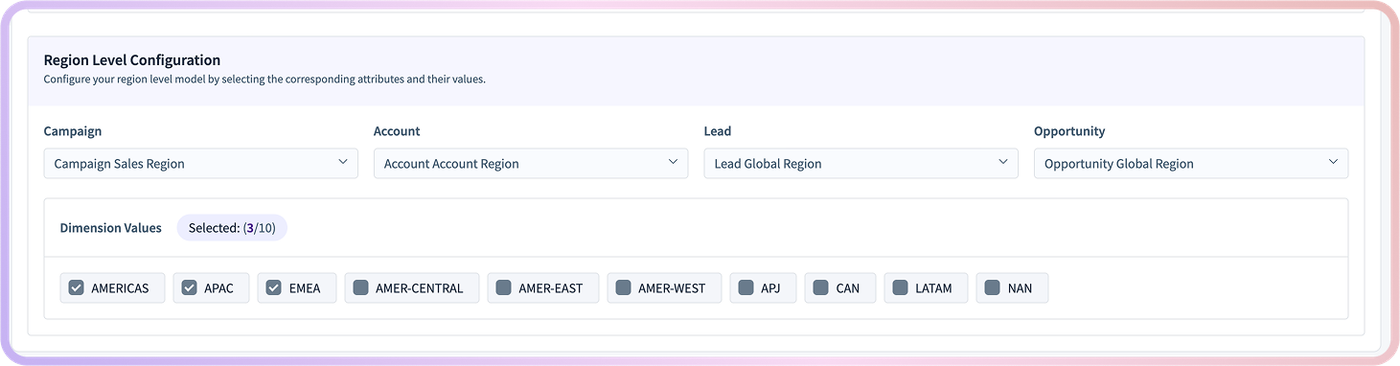The width and height of the screenshot is (1400, 366).
Task: Uncheck the APAC checkbox
Action: coord(189,288)
